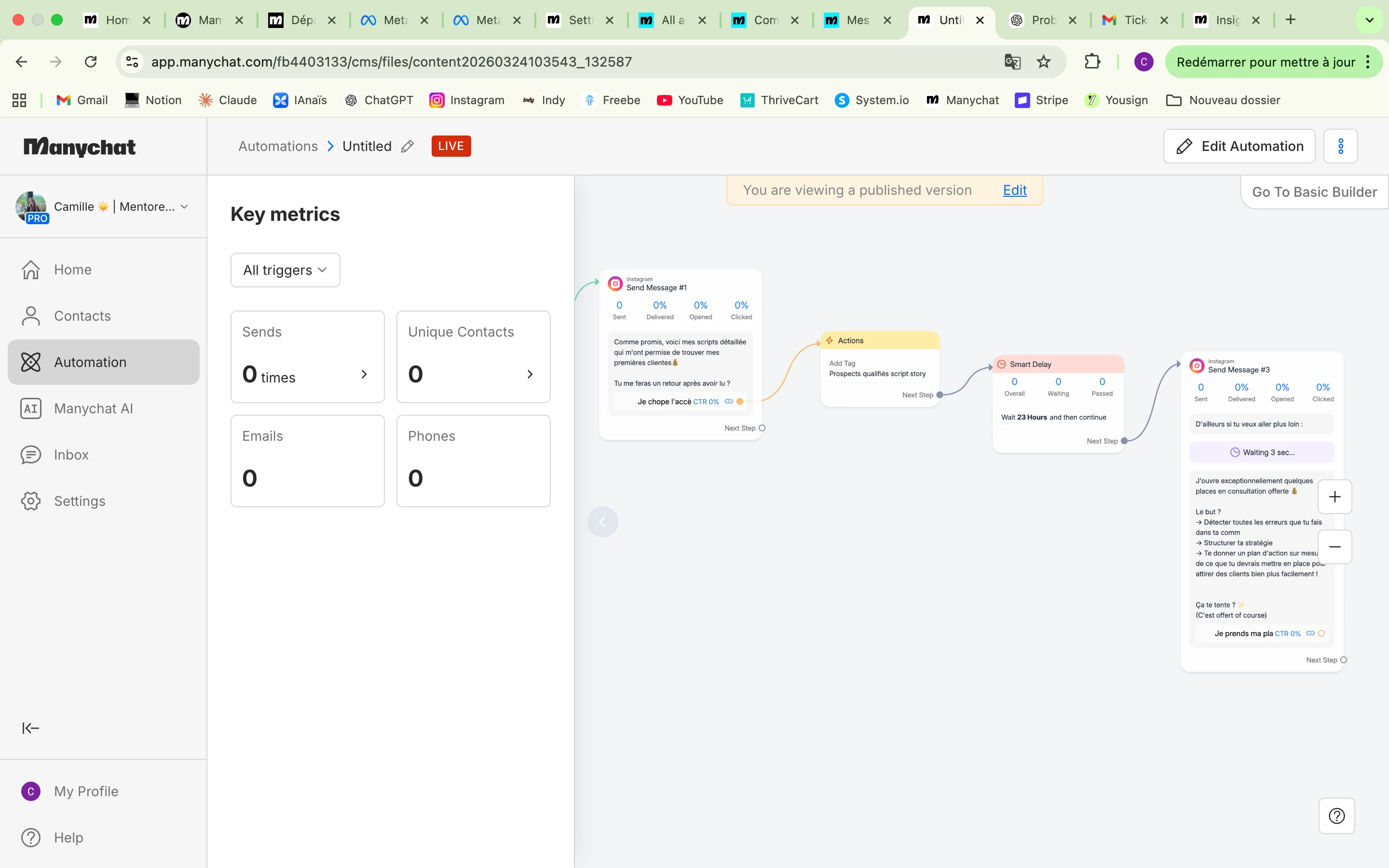Zoom in on canvas with plus button

1335,497
